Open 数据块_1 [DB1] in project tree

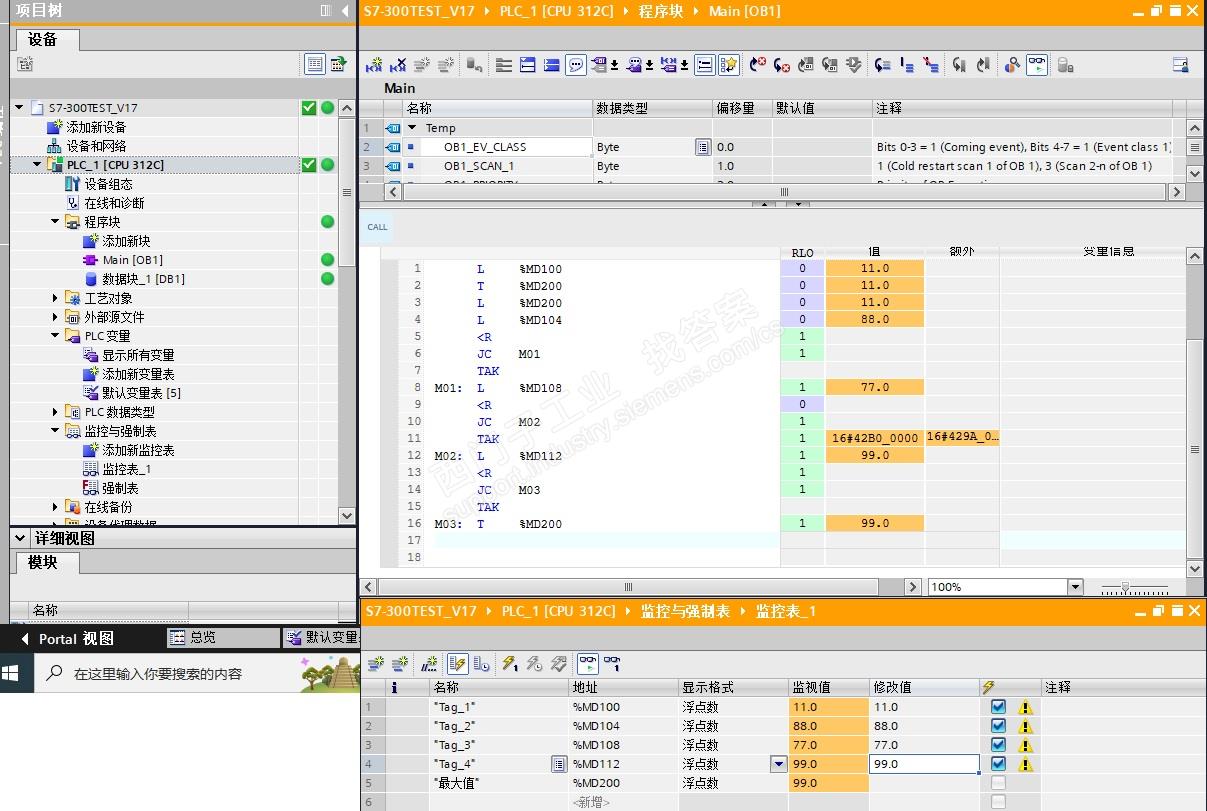click(143, 279)
